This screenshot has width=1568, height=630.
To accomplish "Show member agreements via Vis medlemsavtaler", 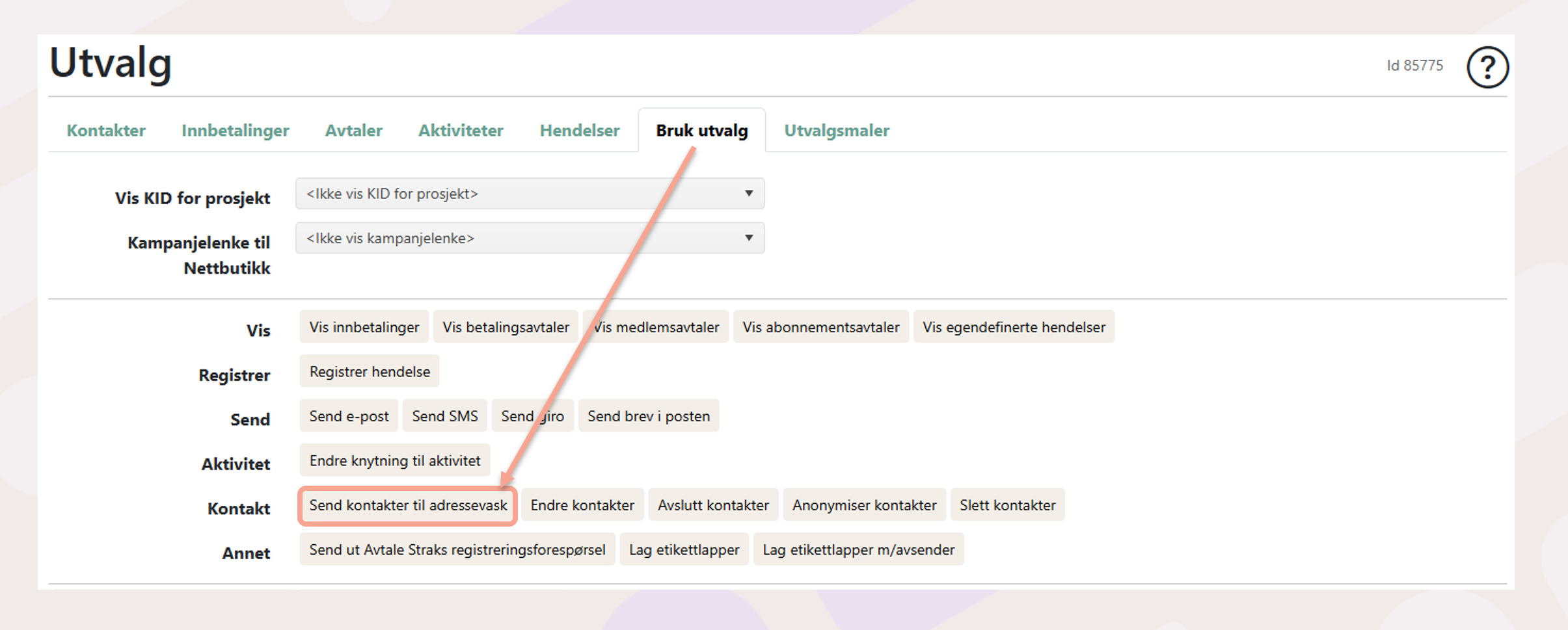I will [x=656, y=327].
